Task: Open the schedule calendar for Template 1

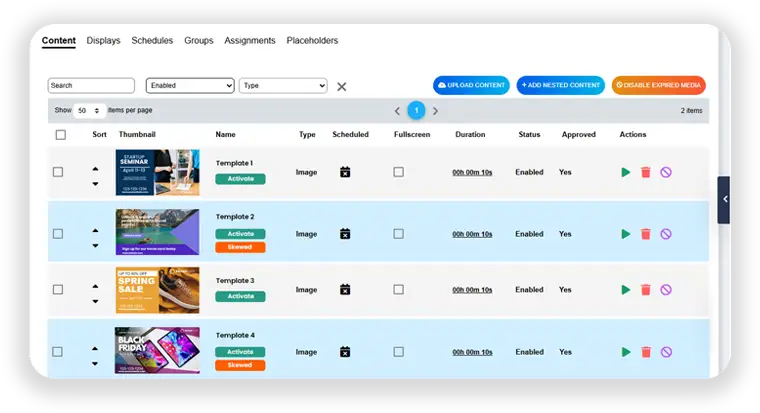Action: (345, 172)
